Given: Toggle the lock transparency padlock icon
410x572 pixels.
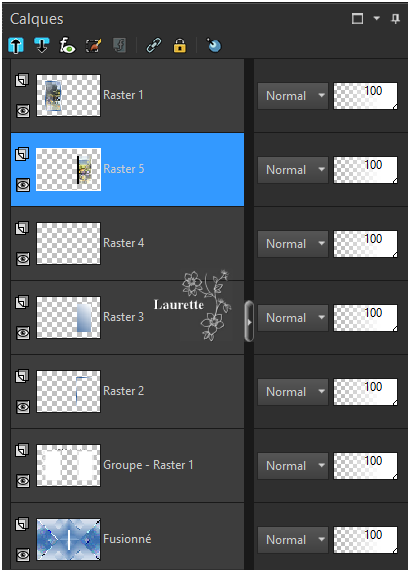Looking at the screenshot, I should click(179, 46).
